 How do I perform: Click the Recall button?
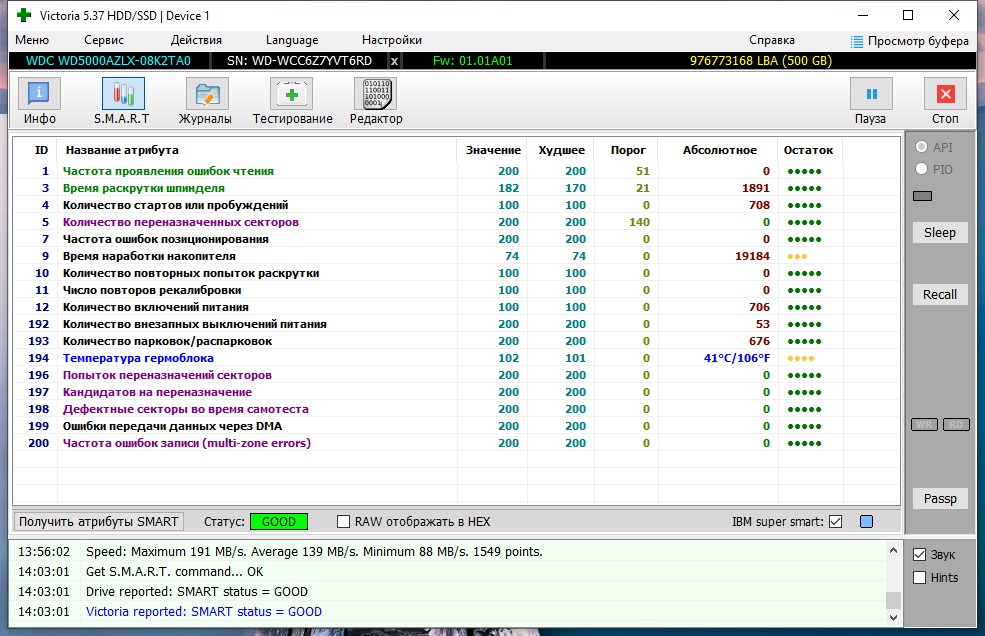pyautogui.click(x=940, y=295)
